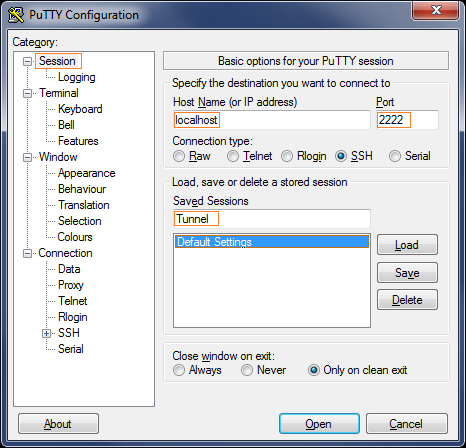Image resolution: width=466 pixels, height=448 pixels.
Task: Collapse the Session tree node
Action: pos(27,61)
